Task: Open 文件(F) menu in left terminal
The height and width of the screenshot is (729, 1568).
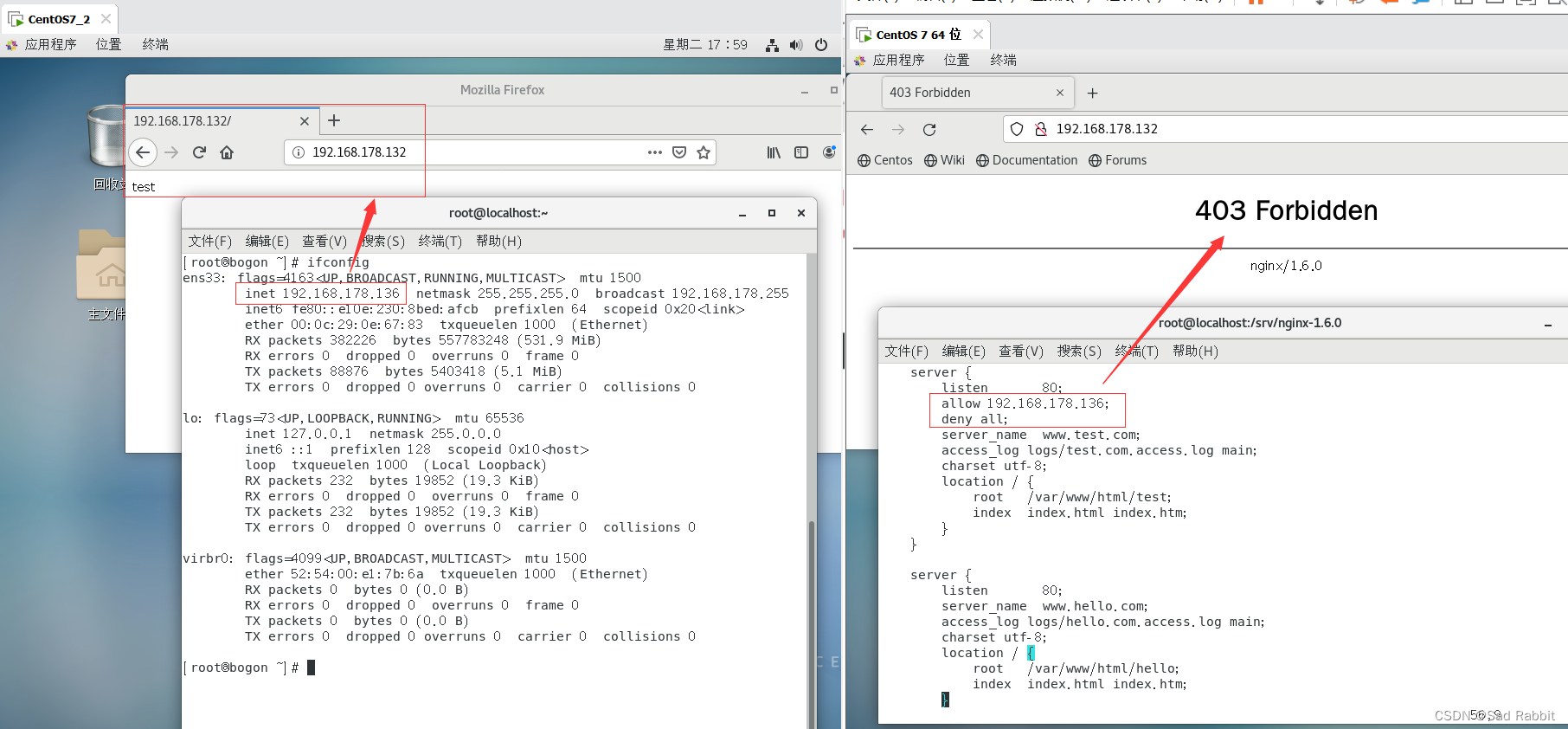Action: coord(210,242)
